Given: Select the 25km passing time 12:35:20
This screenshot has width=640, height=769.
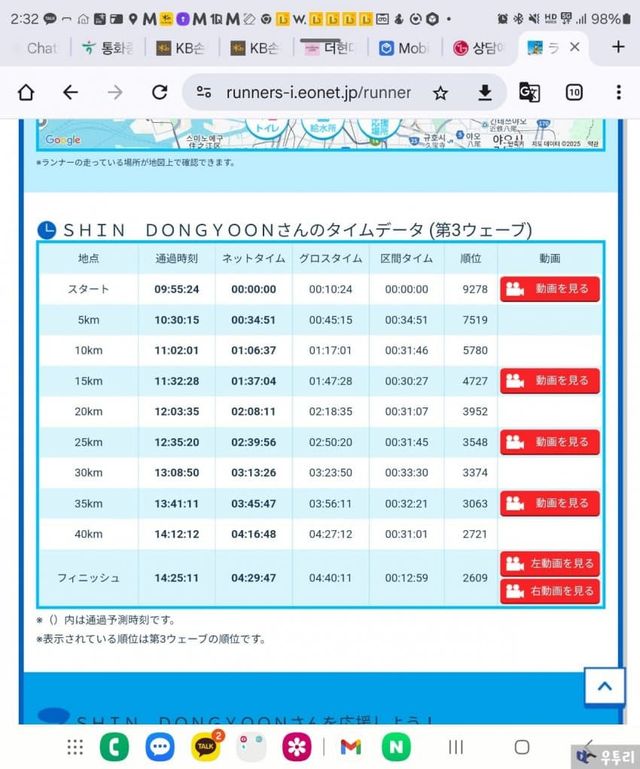Looking at the screenshot, I should (x=177, y=442).
